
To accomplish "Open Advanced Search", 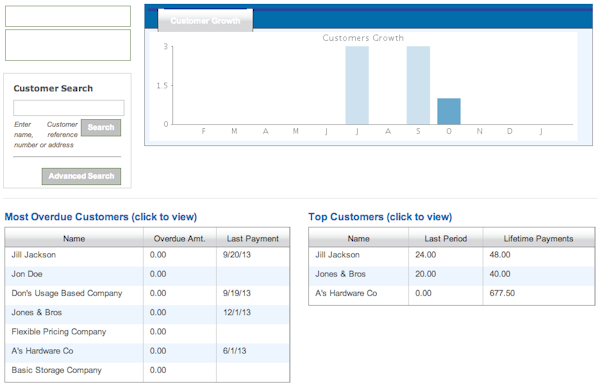I will coord(81,176).
